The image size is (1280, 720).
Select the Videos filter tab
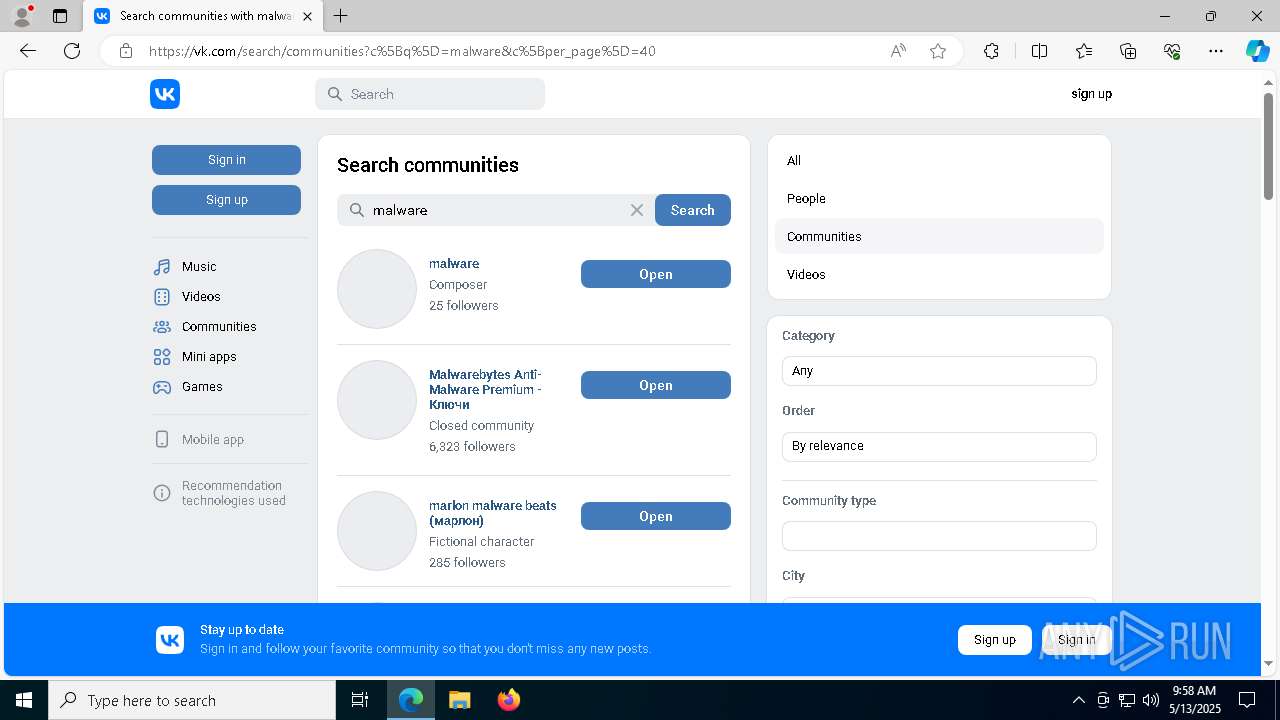[939, 275]
